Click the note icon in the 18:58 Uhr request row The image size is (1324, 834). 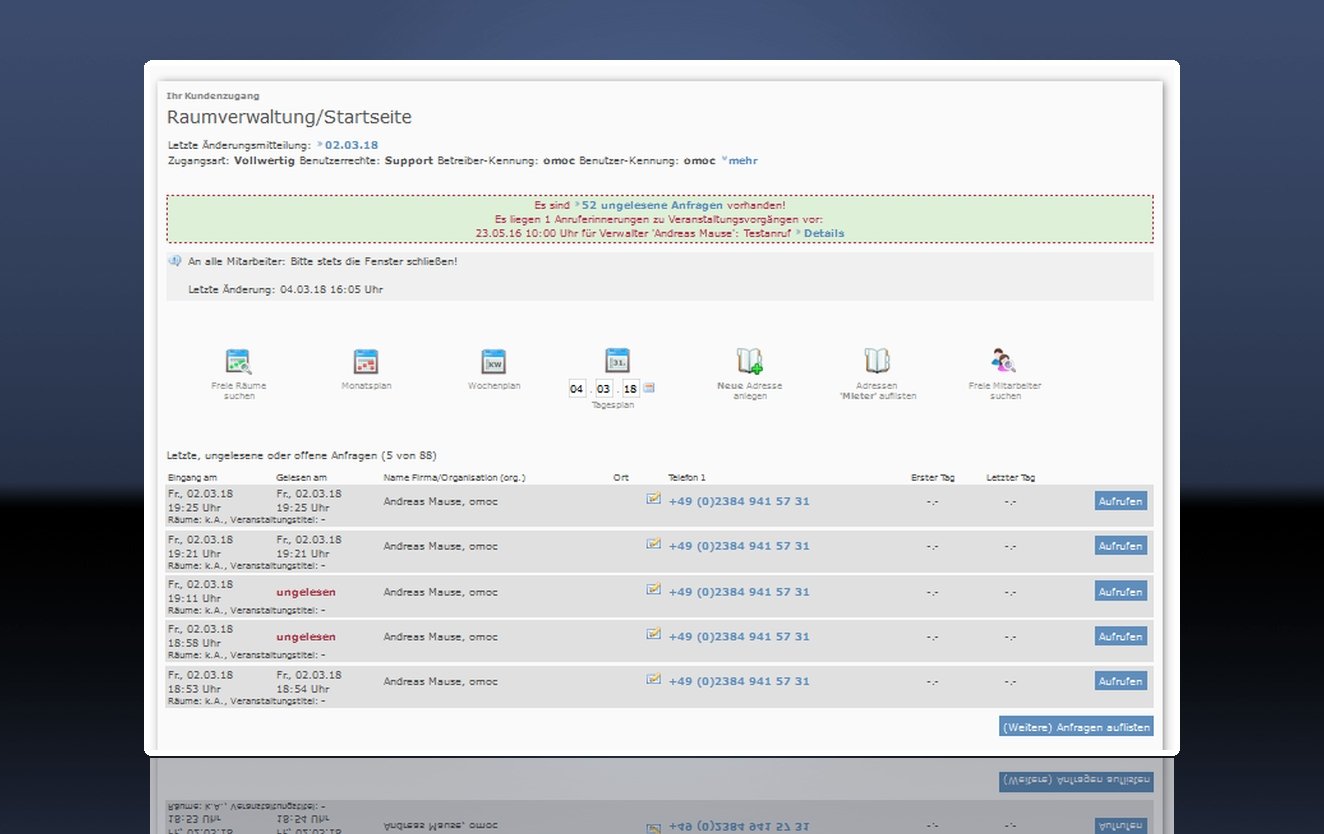pyautogui.click(x=654, y=634)
